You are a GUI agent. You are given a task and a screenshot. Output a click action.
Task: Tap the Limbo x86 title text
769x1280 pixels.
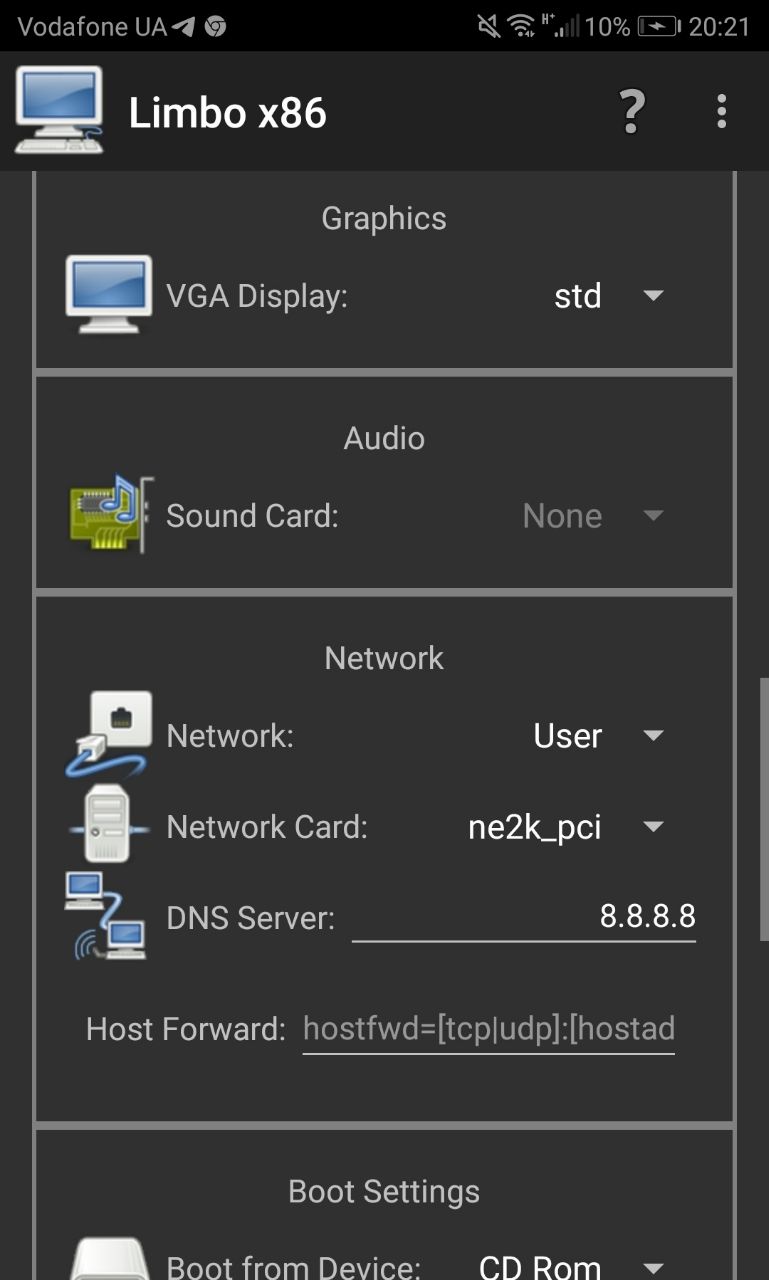click(x=228, y=113)
